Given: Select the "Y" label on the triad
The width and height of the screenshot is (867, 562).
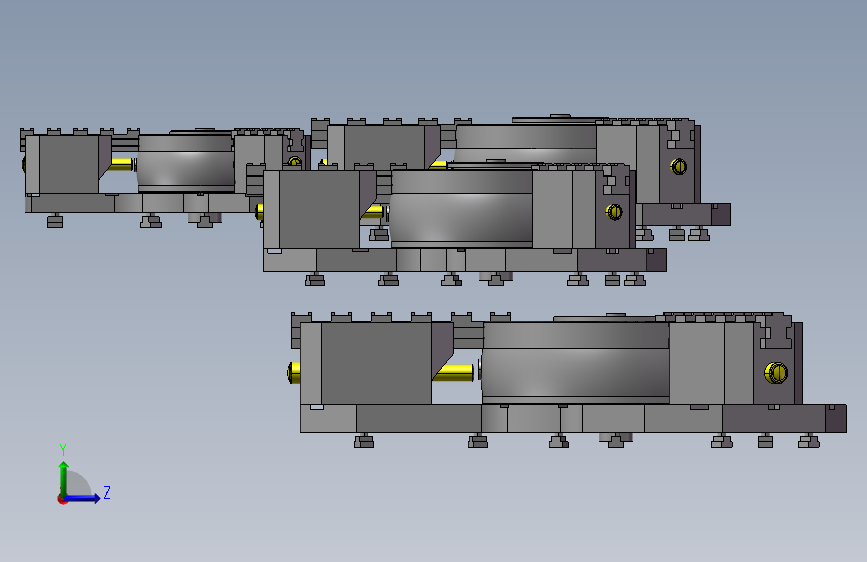Looking at the screenshot, I should 63,449.
